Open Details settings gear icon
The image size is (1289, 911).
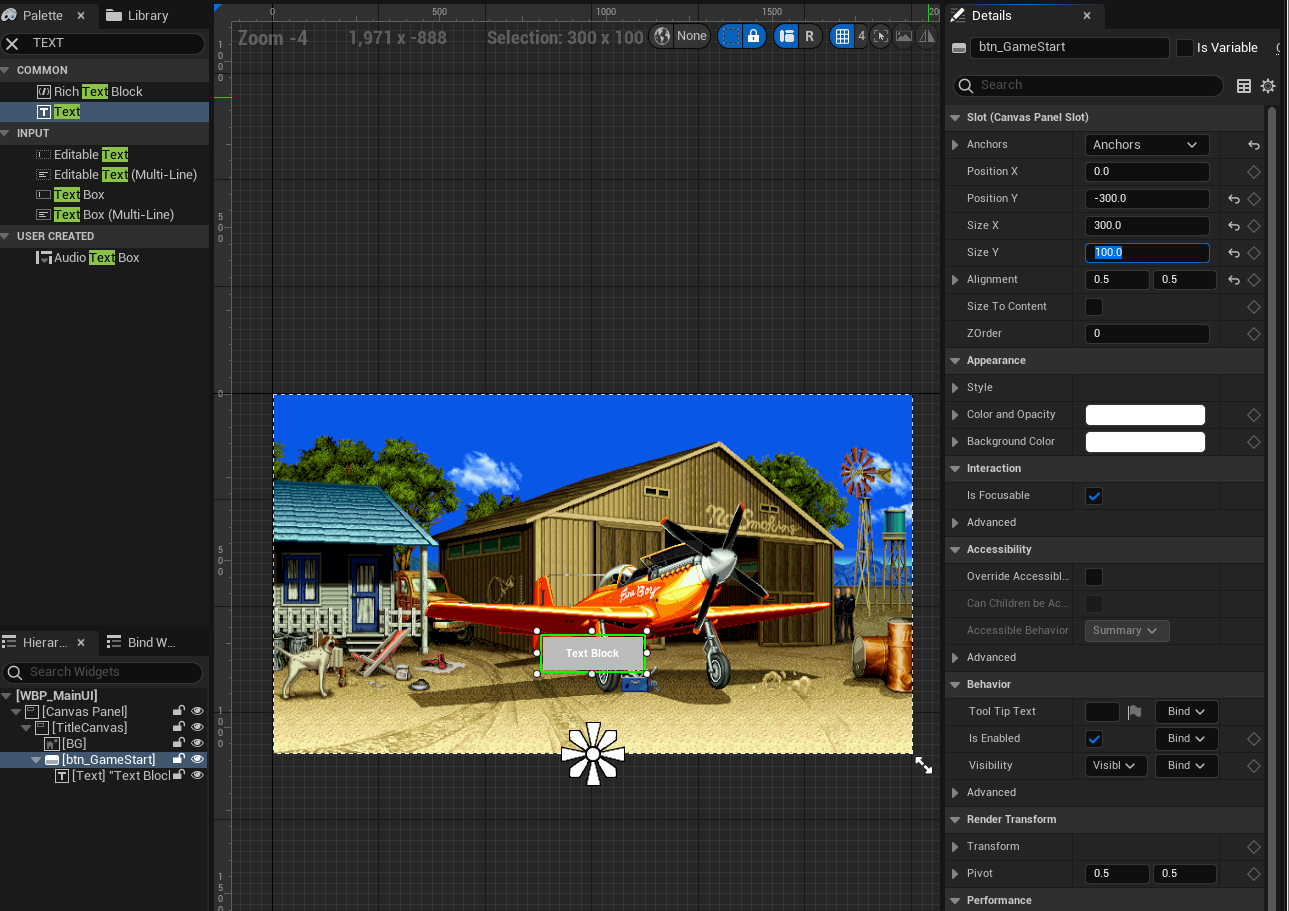click(1268, 86)
